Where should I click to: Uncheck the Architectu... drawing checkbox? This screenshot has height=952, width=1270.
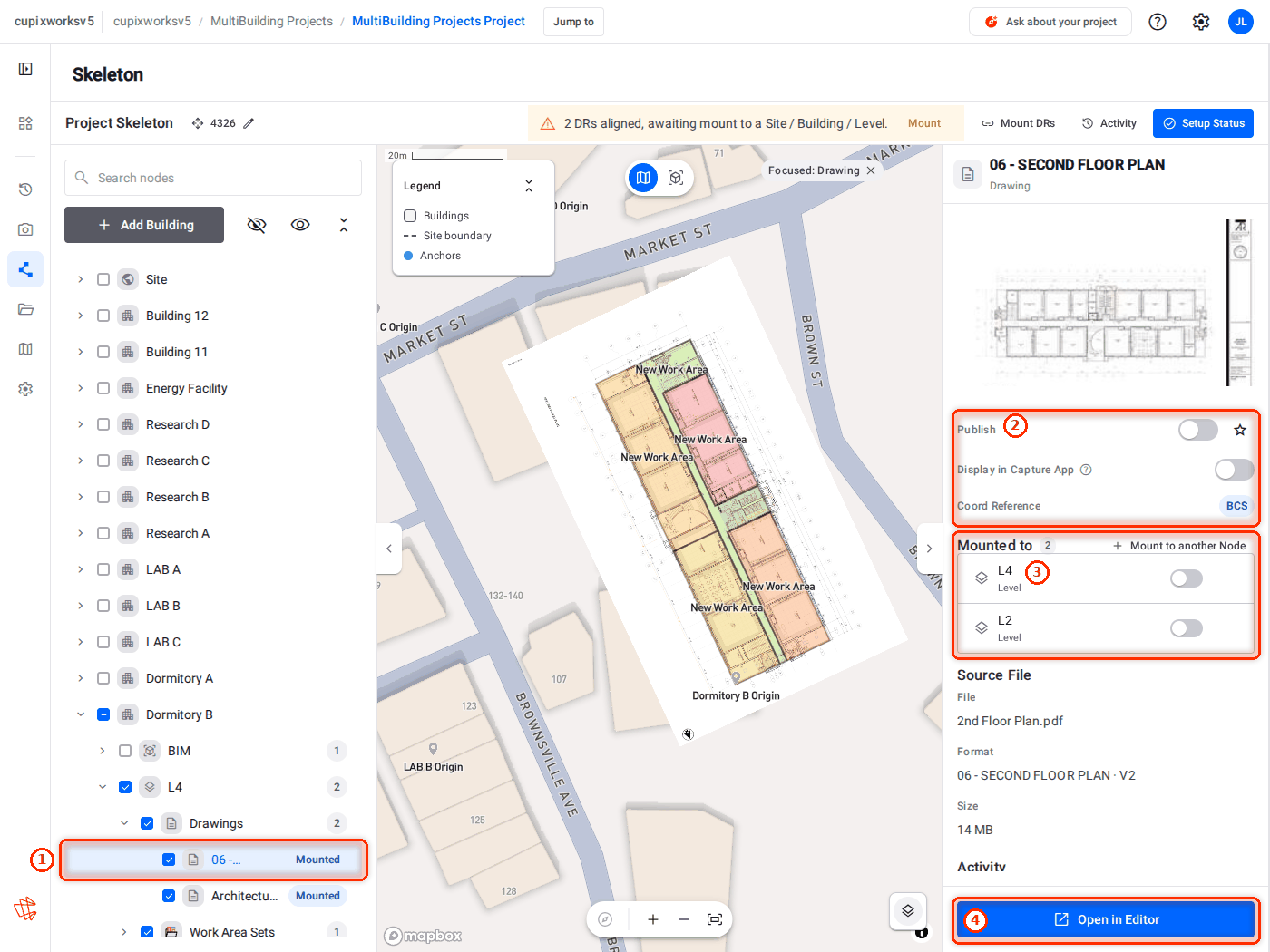(x=169, y=896)
